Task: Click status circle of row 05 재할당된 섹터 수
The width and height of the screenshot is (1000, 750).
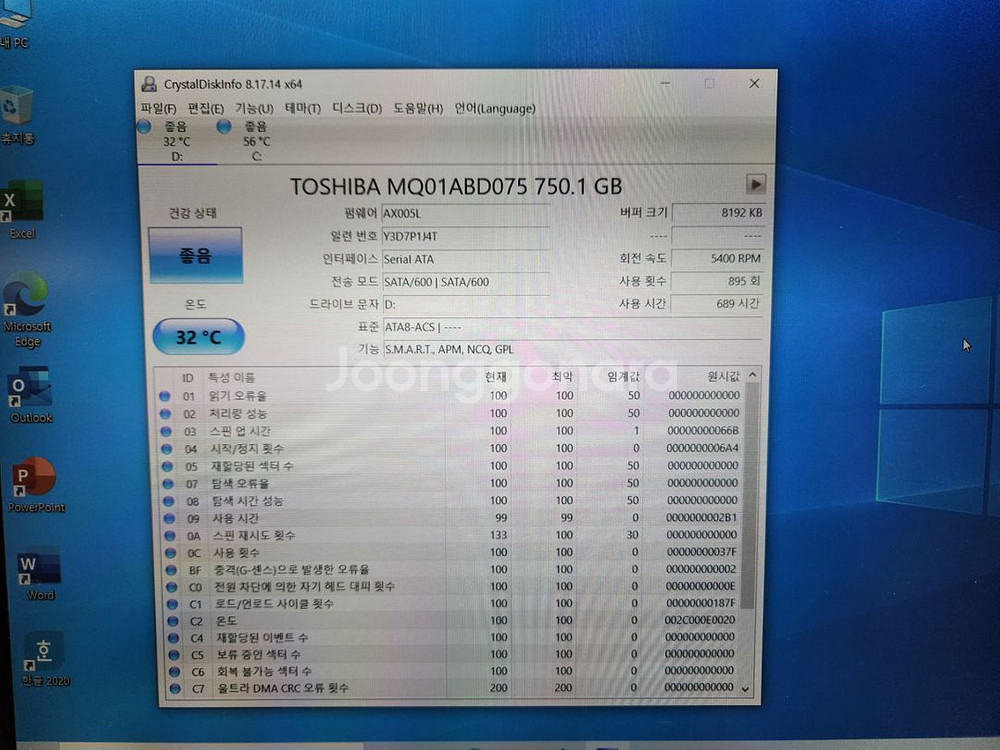Action: [167, 466]
